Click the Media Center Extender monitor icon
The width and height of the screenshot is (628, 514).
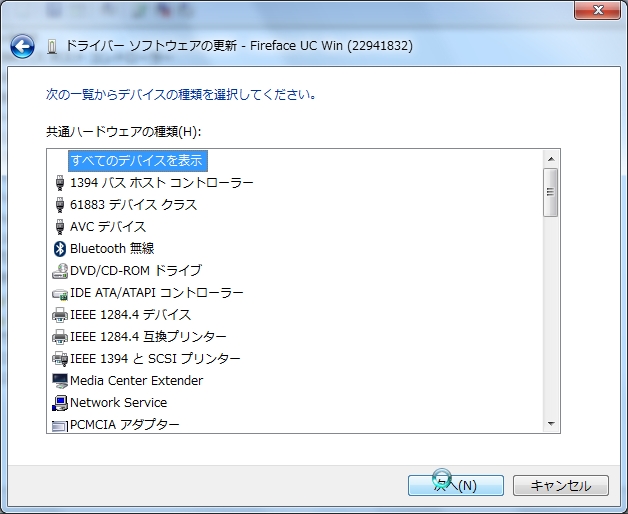pos(59,380)
